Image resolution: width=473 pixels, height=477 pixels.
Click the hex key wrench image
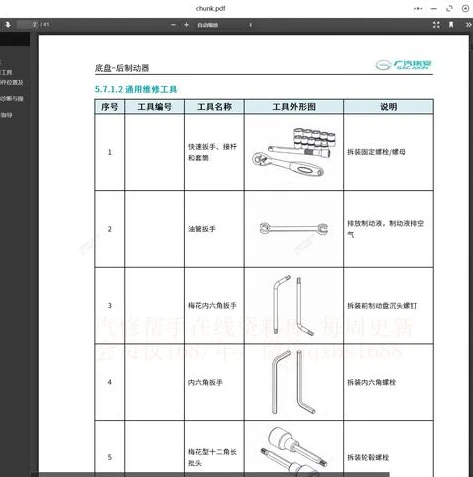tap(294, 382)
